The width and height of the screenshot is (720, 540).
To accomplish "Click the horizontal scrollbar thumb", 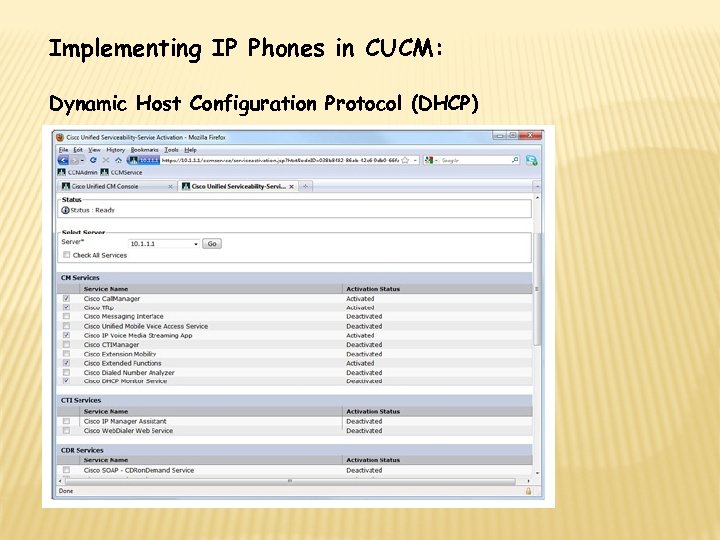I will [290, 481].
